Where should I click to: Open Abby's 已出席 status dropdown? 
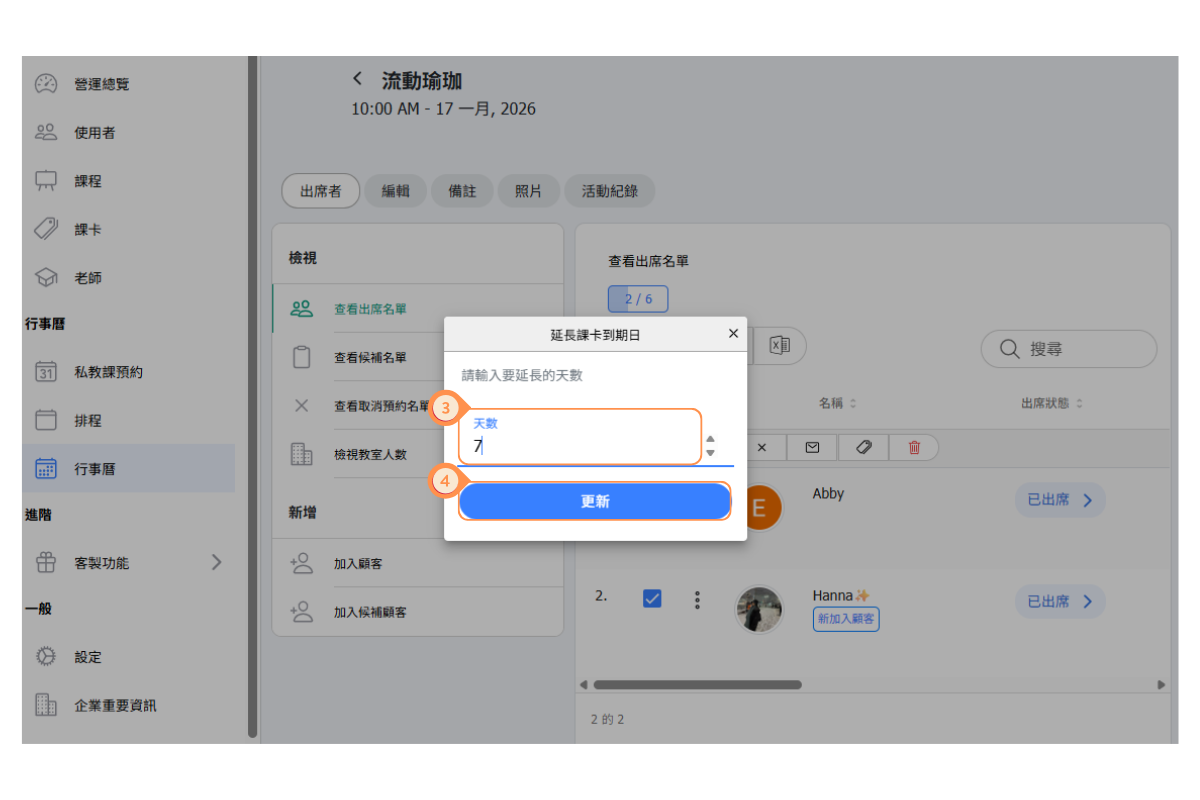point(1059,499)
